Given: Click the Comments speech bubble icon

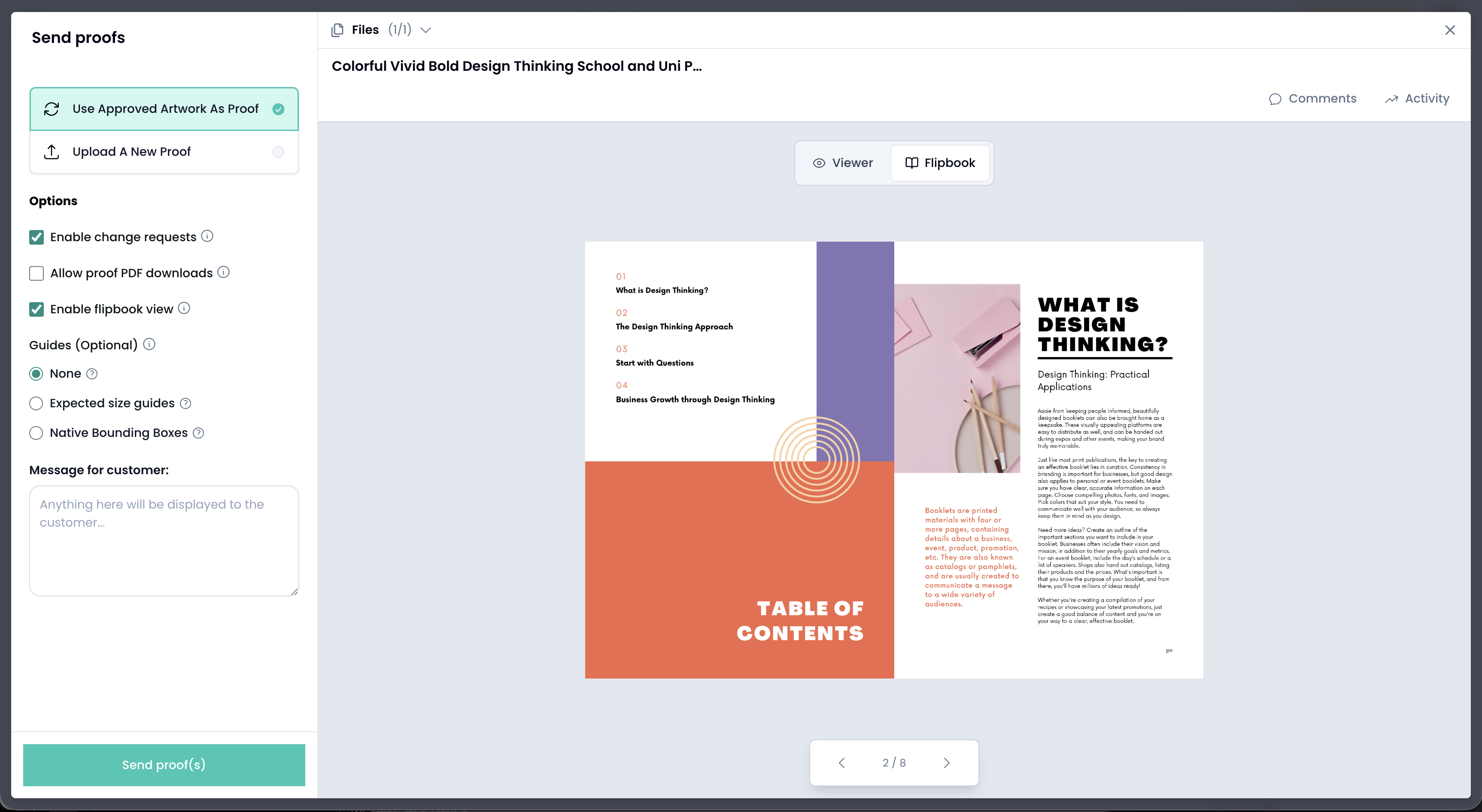Looking at the screenshot, I should click(x=1275, y=99).
